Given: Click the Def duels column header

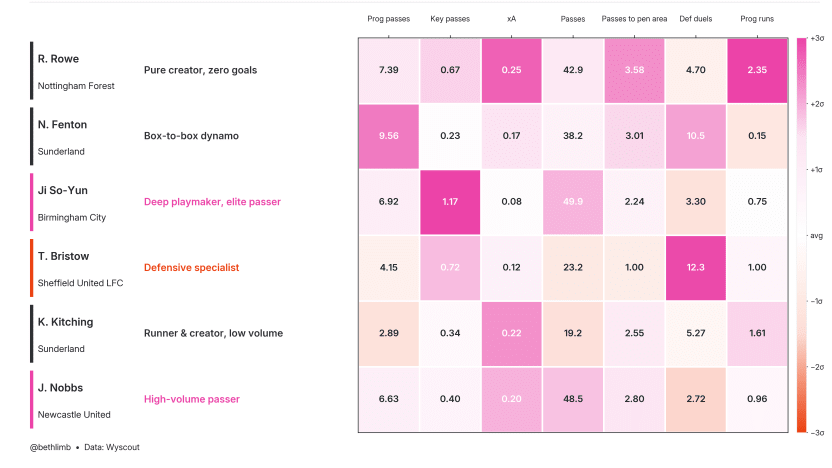Looking at the screenshot, I should (x=696, y=19).
